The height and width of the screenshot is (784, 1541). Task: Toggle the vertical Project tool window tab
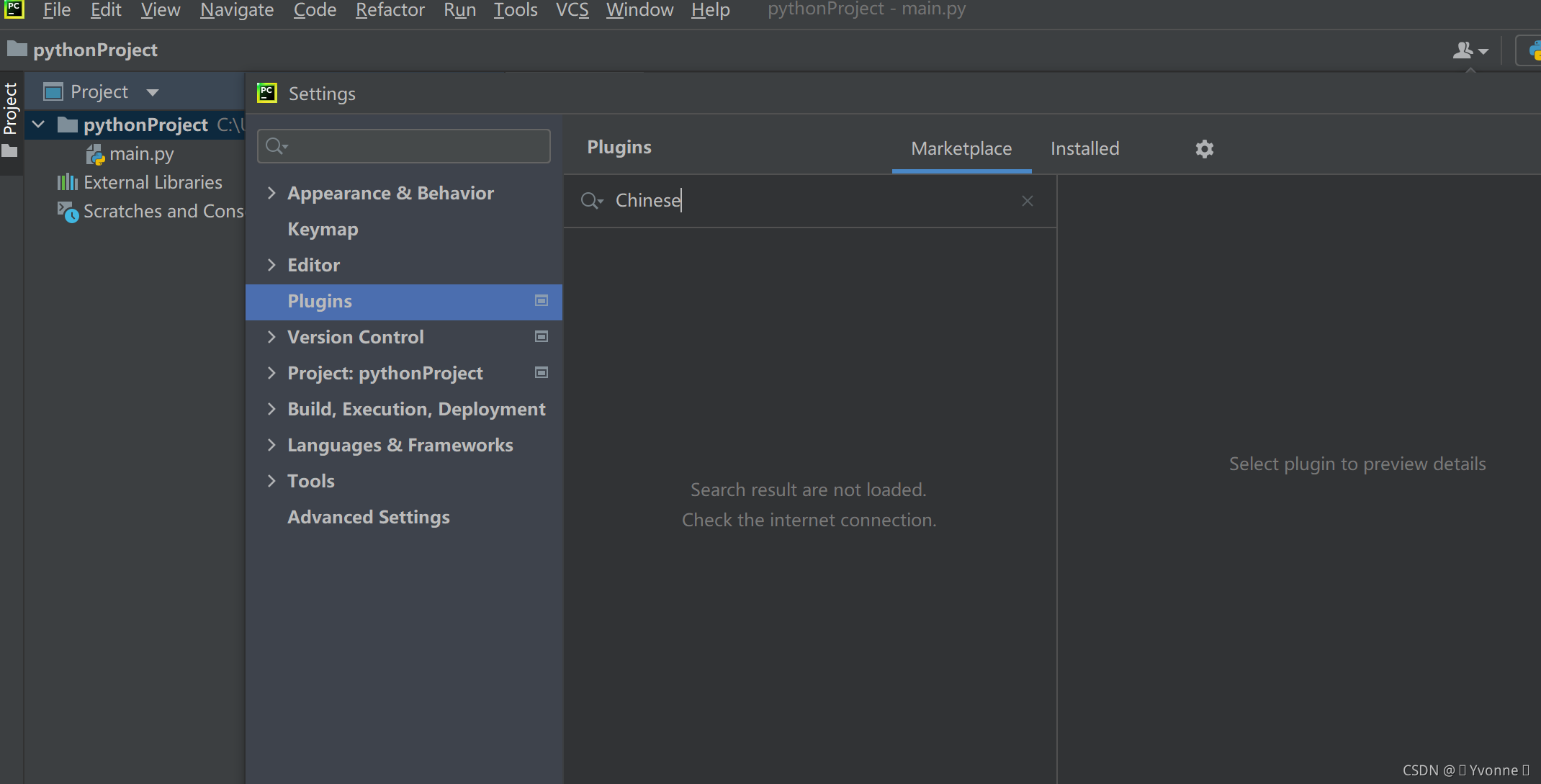tap(10, 108)
